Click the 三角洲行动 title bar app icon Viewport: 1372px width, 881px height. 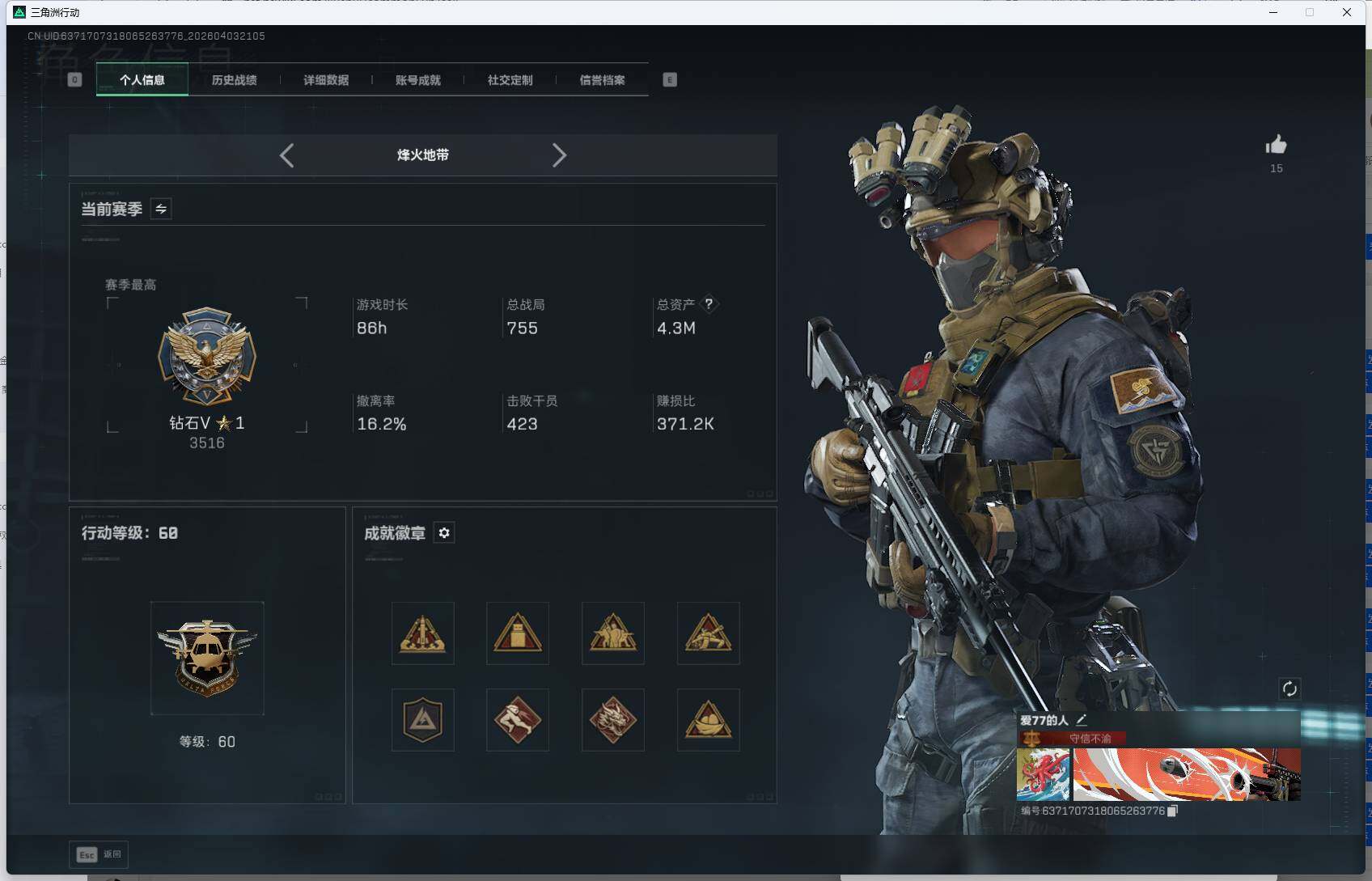point(19,12)
